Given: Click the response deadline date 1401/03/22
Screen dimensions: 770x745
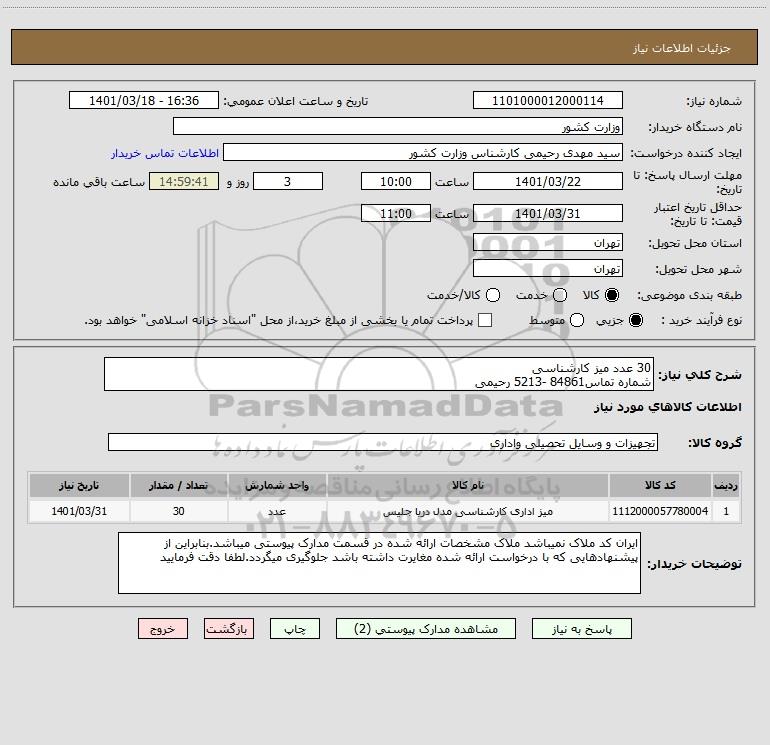Looking at the screenshot, I should coord(548,181).
